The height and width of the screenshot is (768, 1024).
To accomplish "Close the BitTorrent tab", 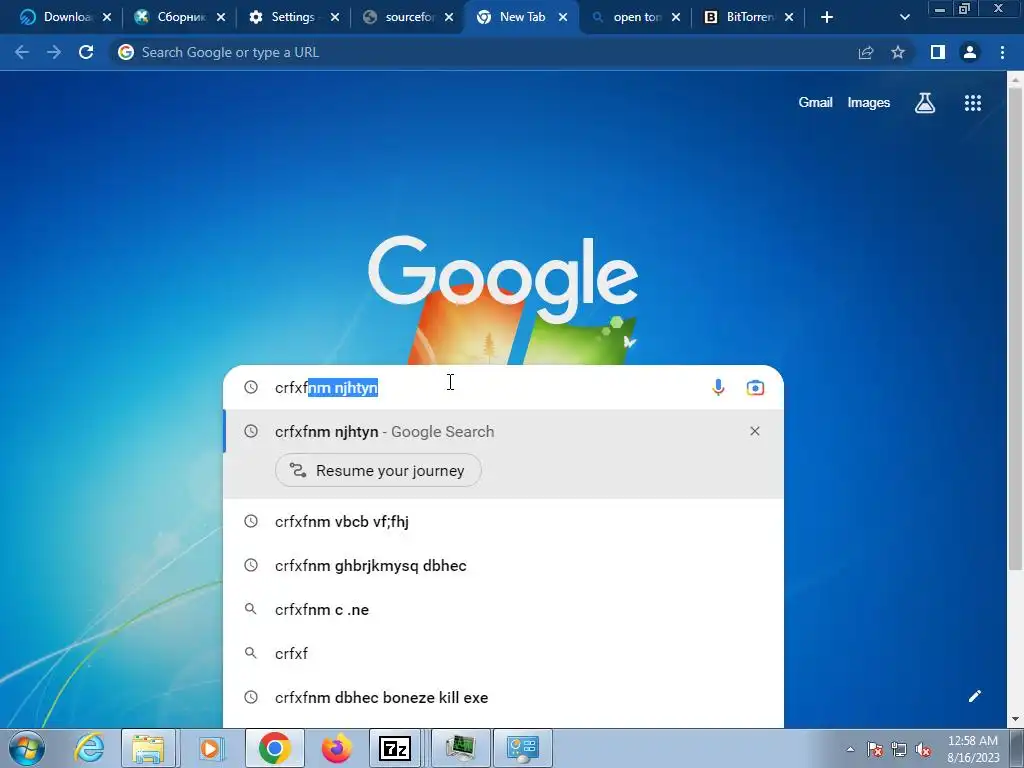I will point(790,17).
